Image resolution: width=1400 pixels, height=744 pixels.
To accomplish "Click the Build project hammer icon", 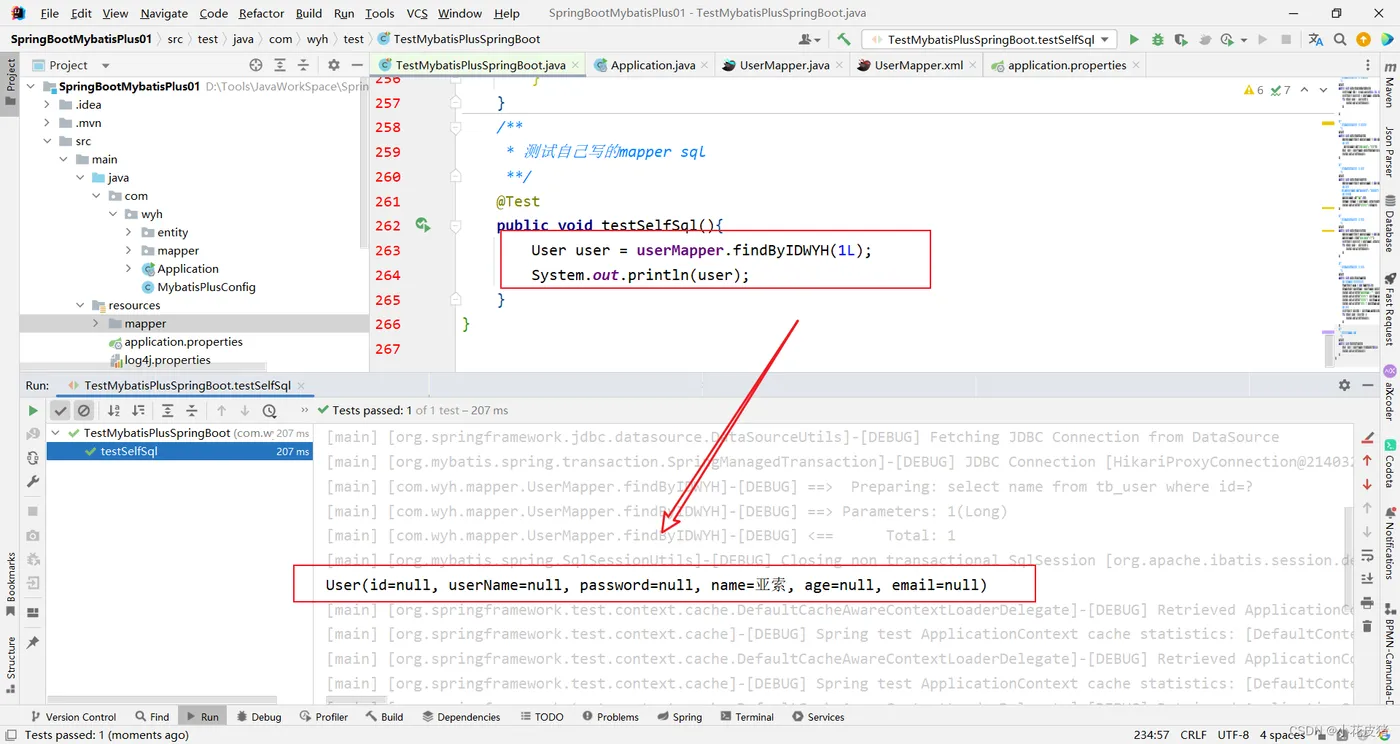I will pos(844,39).
